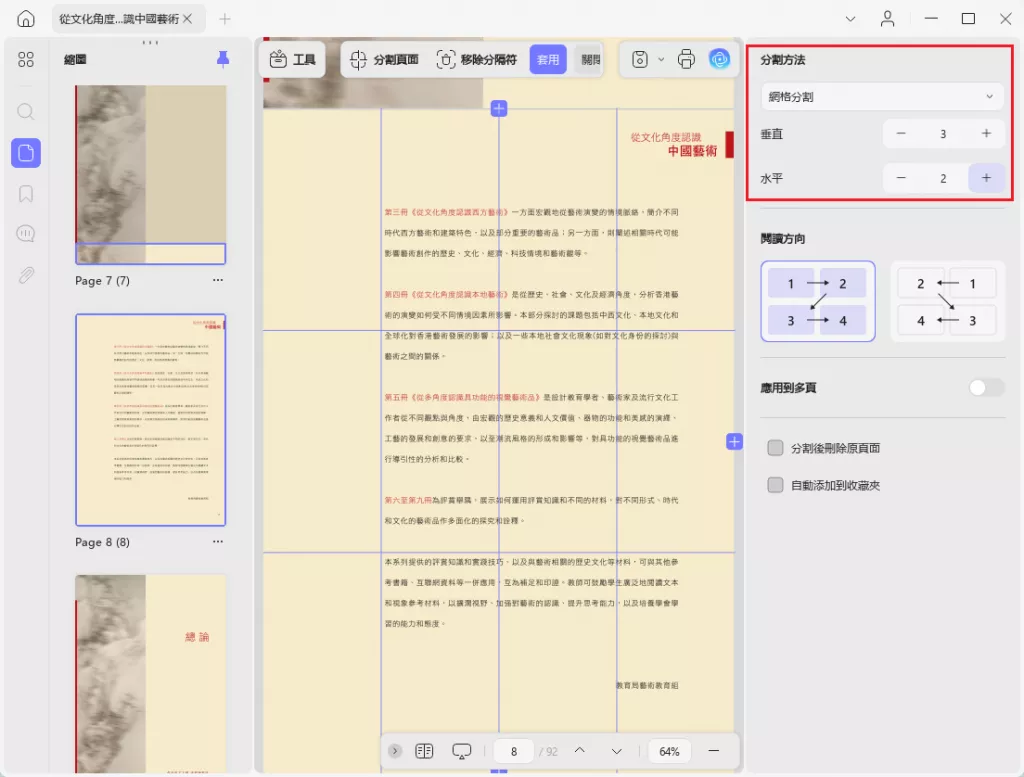Decrease 垂直 vertical count

click(901, 134)
